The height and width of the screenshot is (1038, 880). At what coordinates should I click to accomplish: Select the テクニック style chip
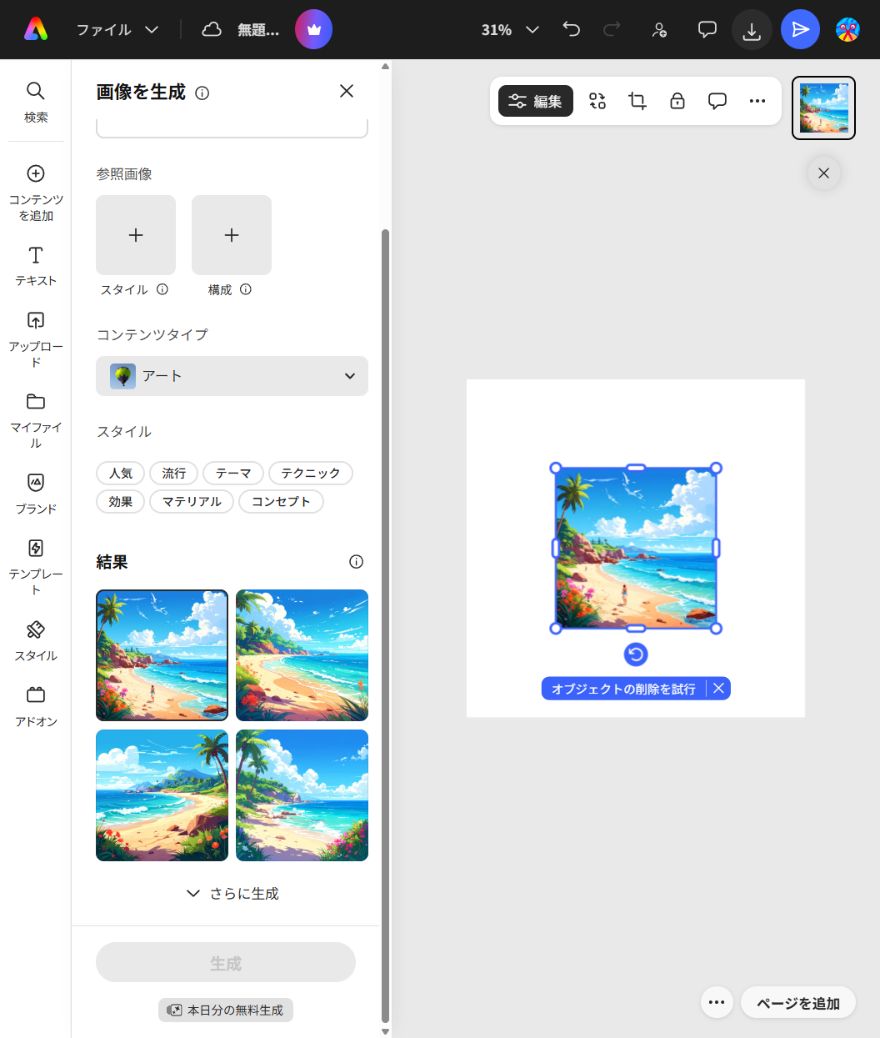311,473
